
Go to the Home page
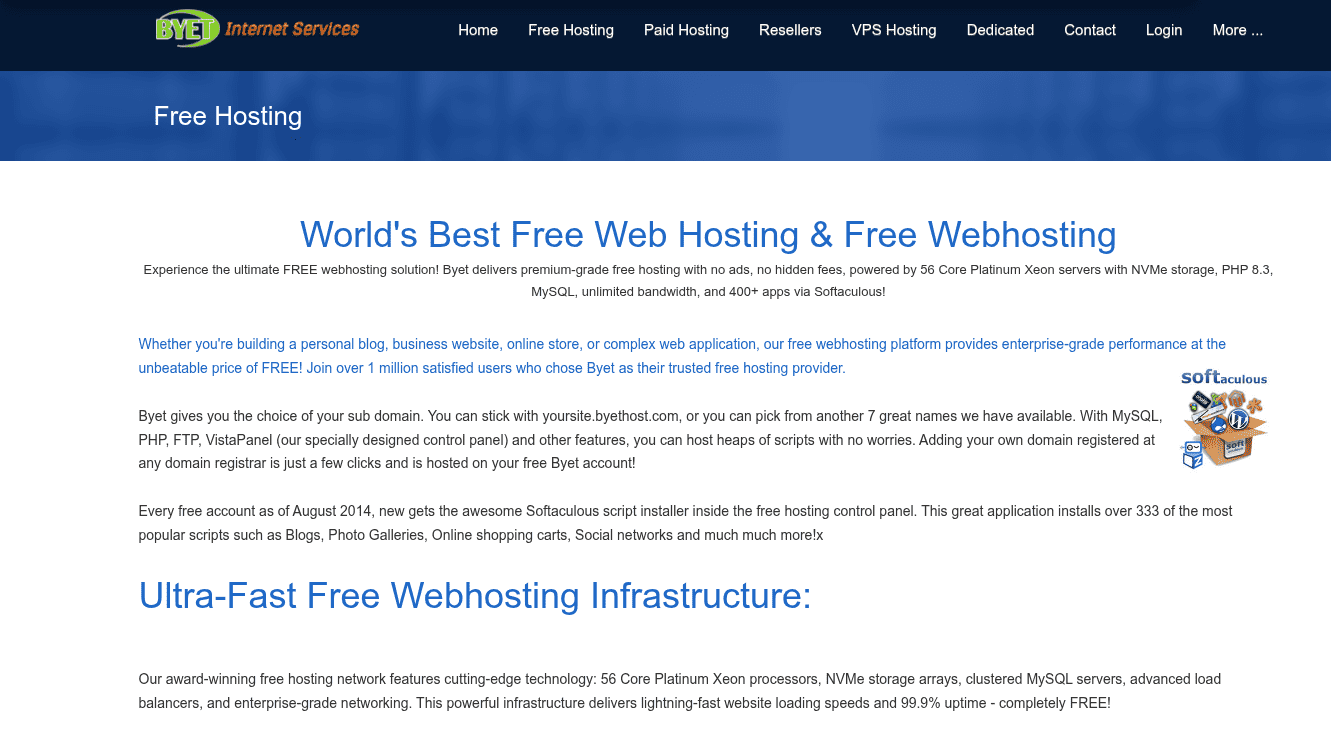pos(478,30)
